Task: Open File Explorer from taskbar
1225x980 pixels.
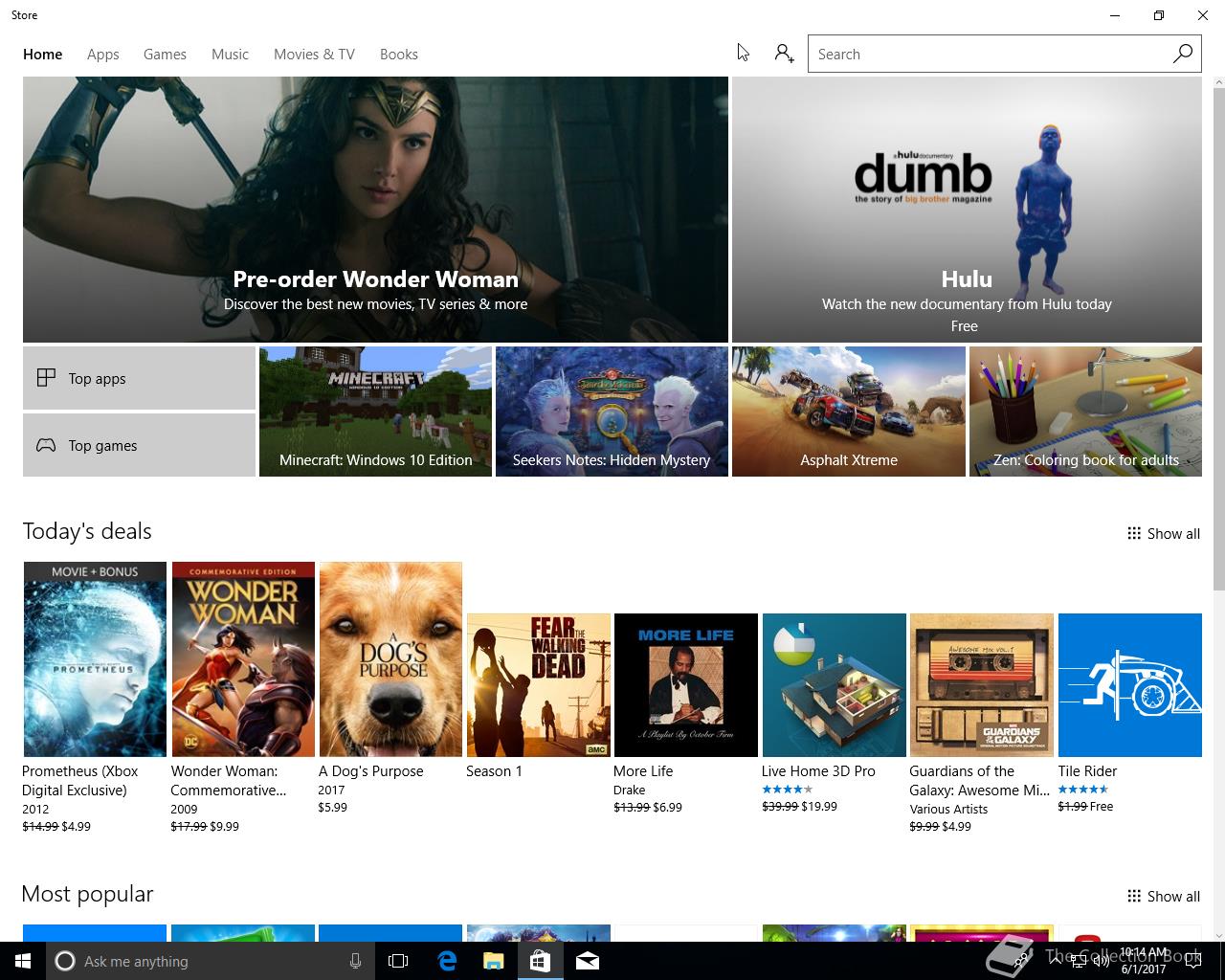Action: (493, 961)
